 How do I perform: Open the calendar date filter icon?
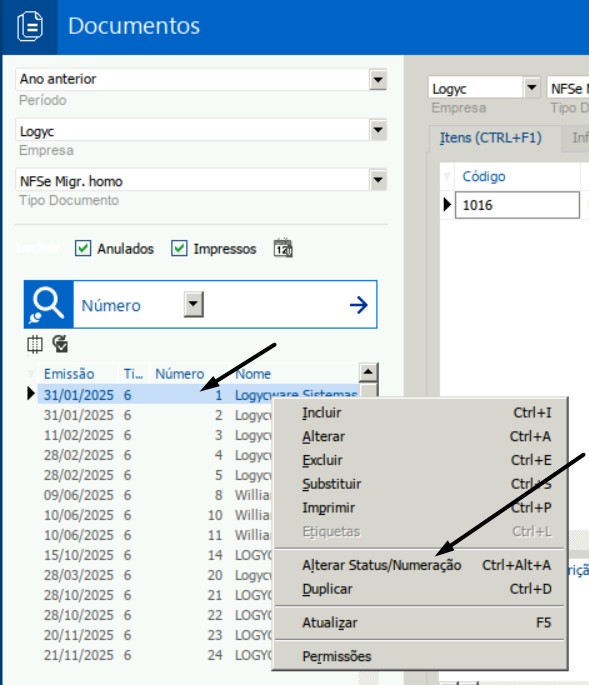coord(283,248)
